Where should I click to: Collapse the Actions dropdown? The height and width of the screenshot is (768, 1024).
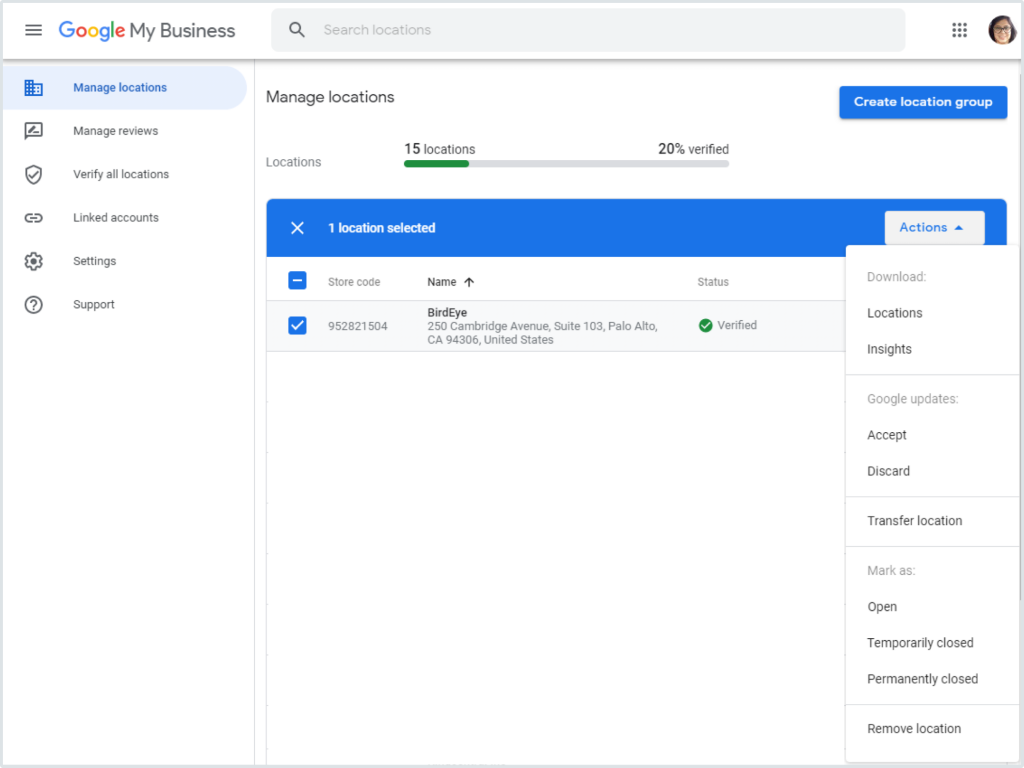pyautogui.click(x=933, y=227)
